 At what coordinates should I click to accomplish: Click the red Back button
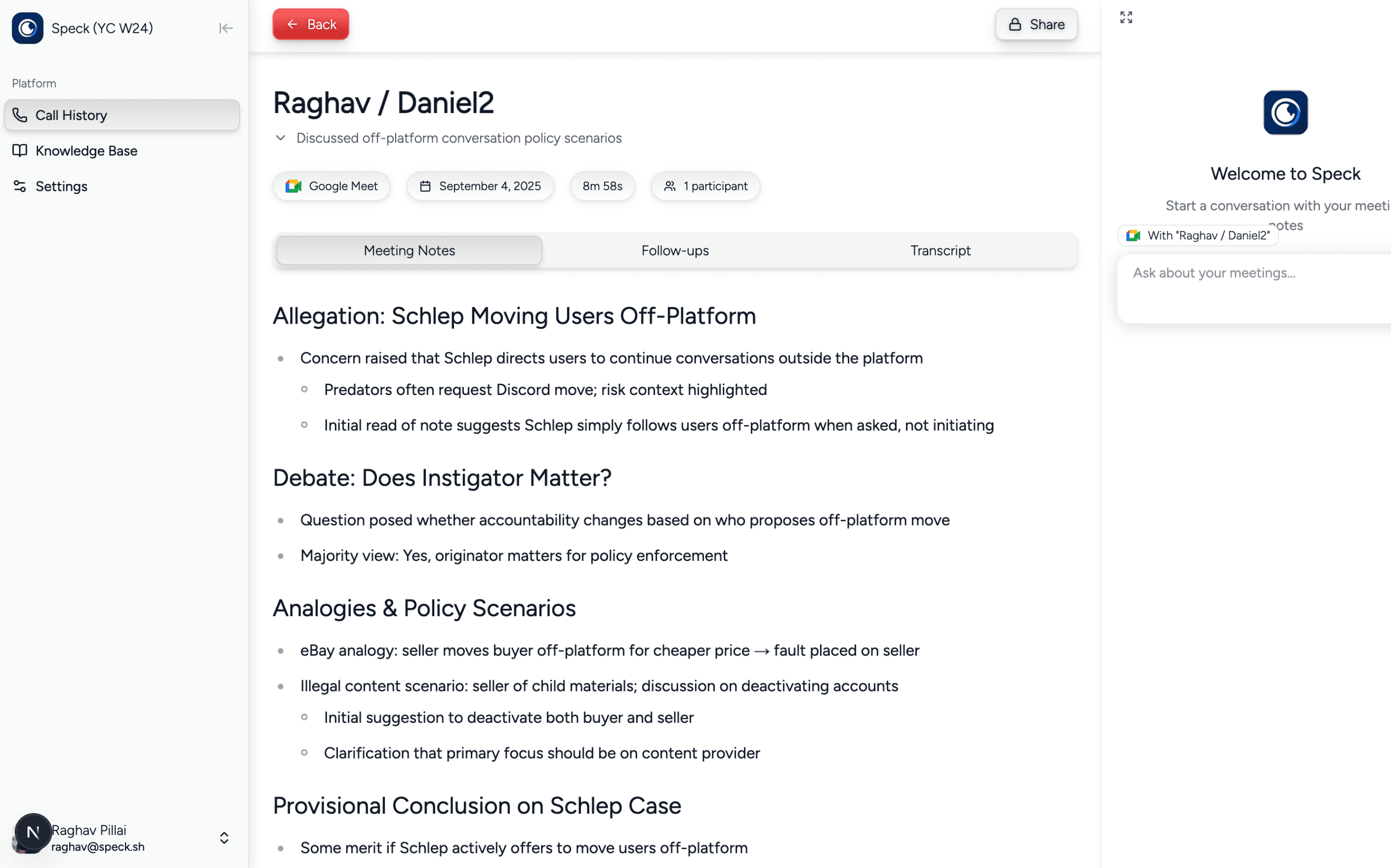[x=311, y=25]
